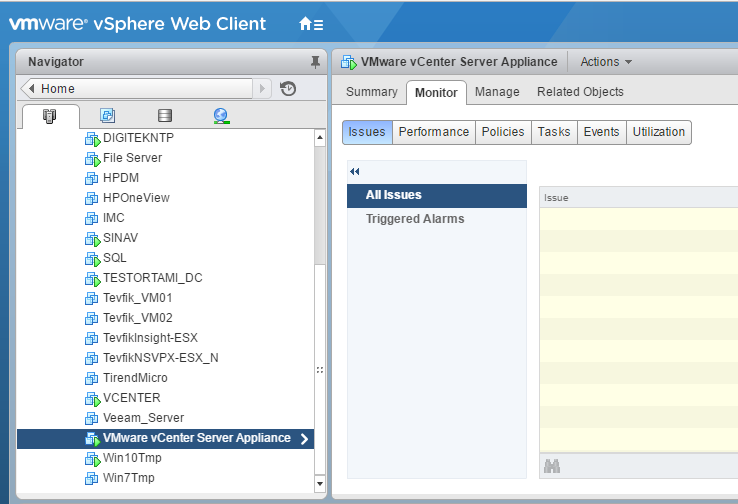
Task: Select the Performance sub-tab
Action: pyautogui.click(x=433, y=132)
